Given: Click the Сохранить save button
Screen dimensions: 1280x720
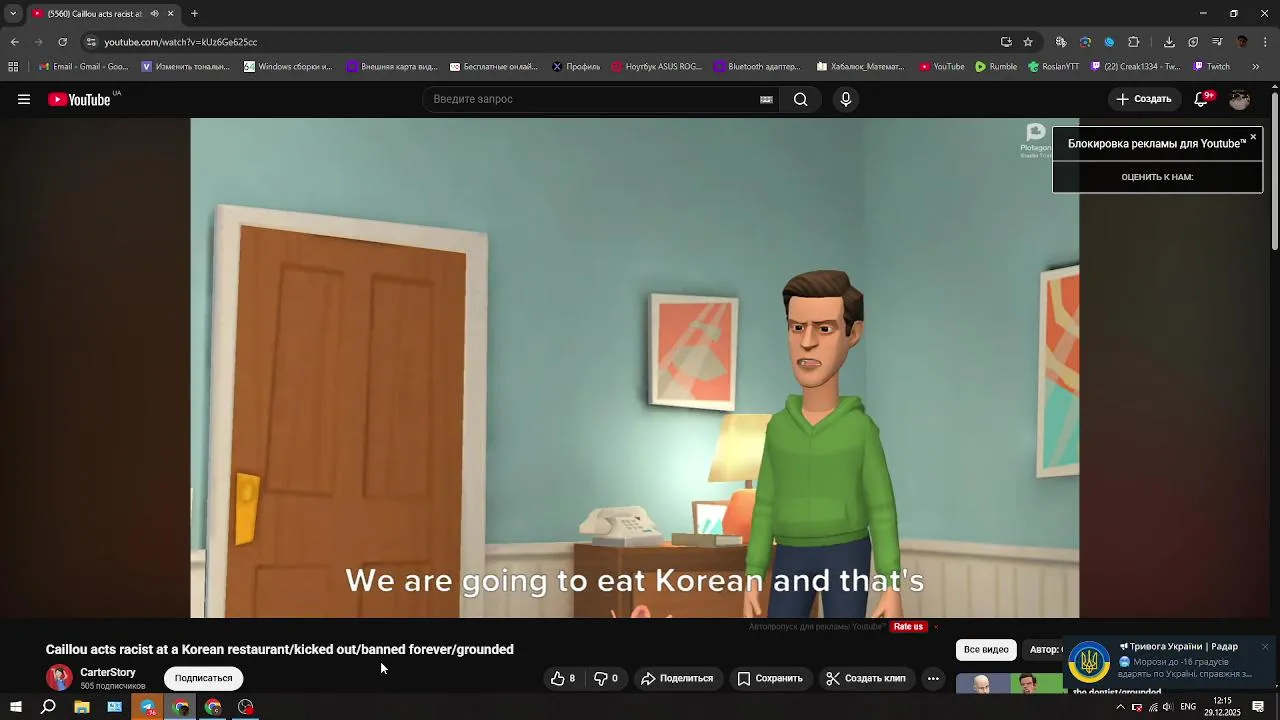Looking at the screenshot, I should pyautogui.click(x=770, y=678).
